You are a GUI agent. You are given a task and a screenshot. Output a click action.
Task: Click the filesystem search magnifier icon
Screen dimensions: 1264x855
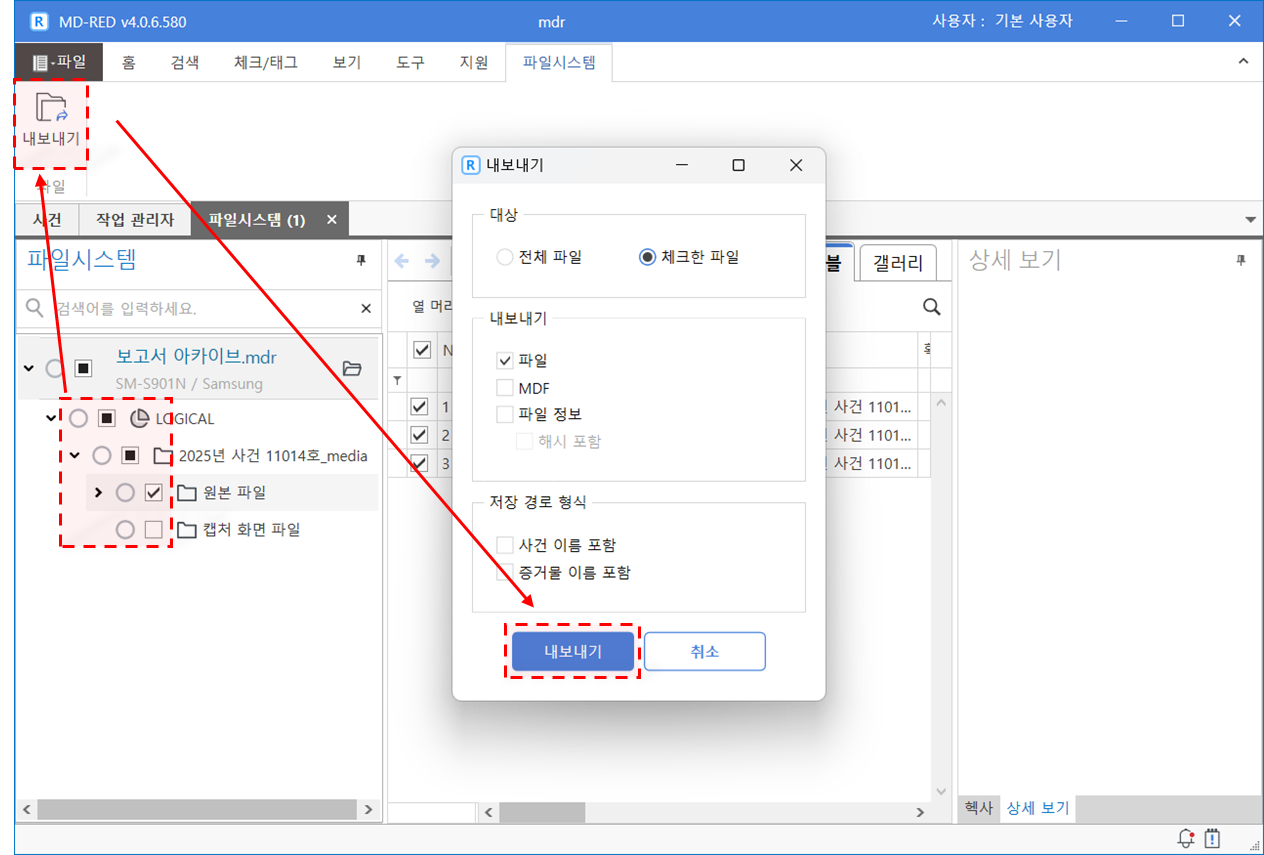(x=35, y=308)
